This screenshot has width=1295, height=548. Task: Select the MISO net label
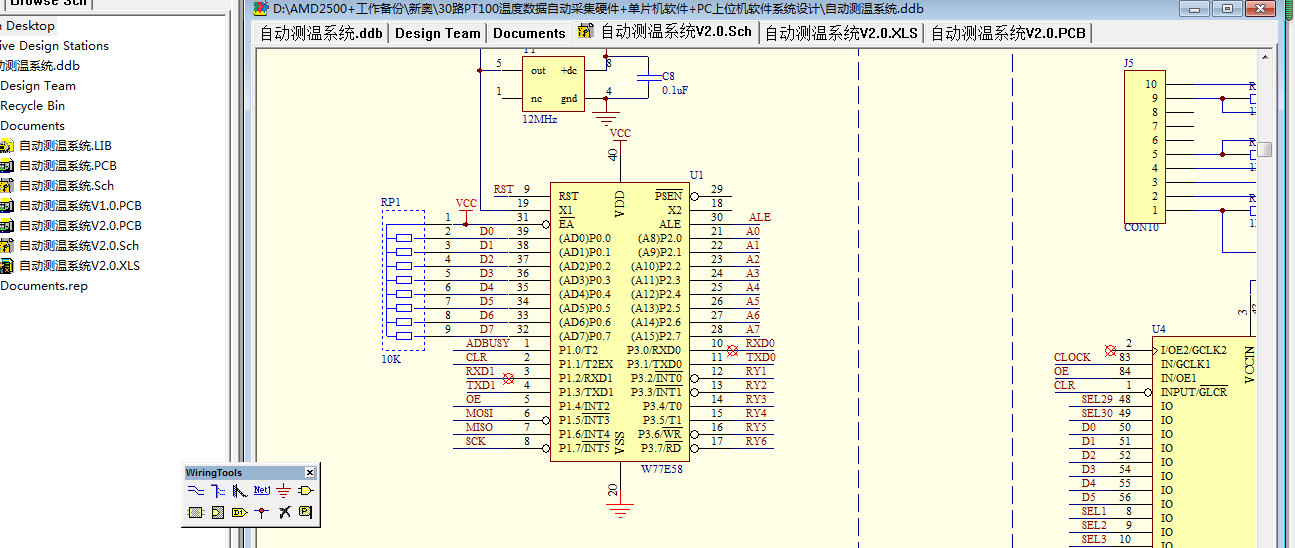click(x=480, y=428)
